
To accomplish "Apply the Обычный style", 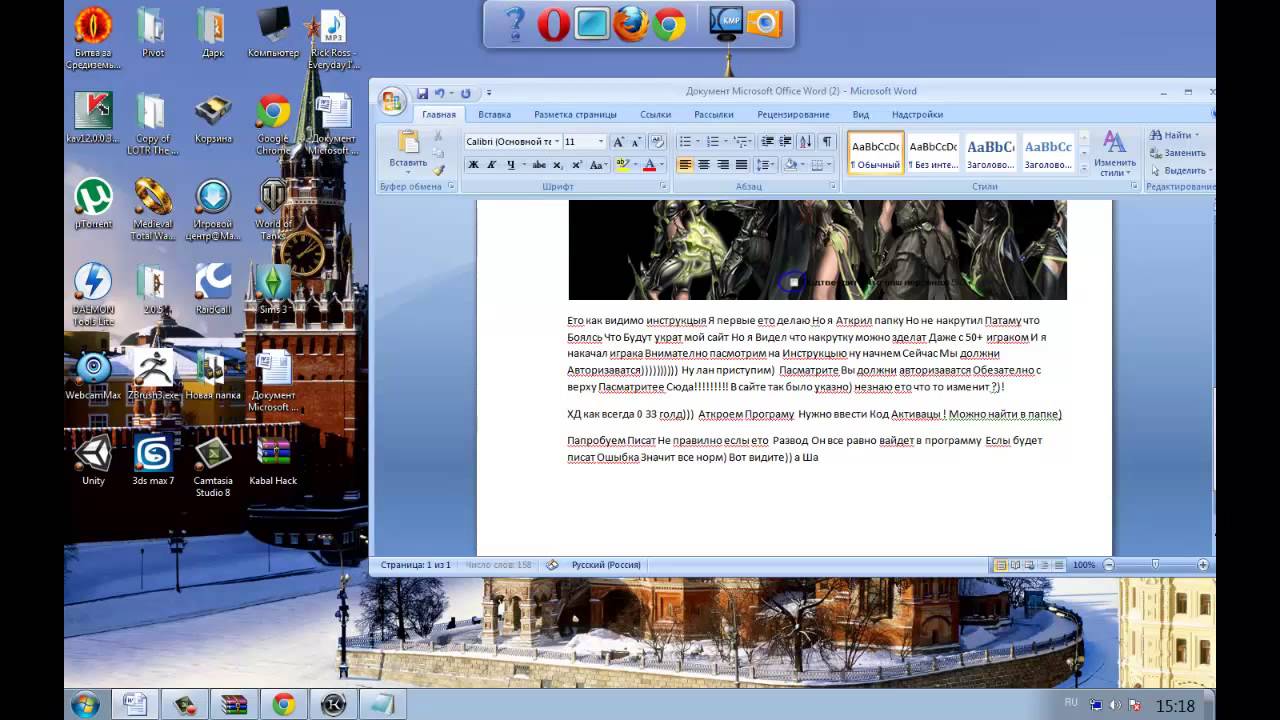I will 876,153.
